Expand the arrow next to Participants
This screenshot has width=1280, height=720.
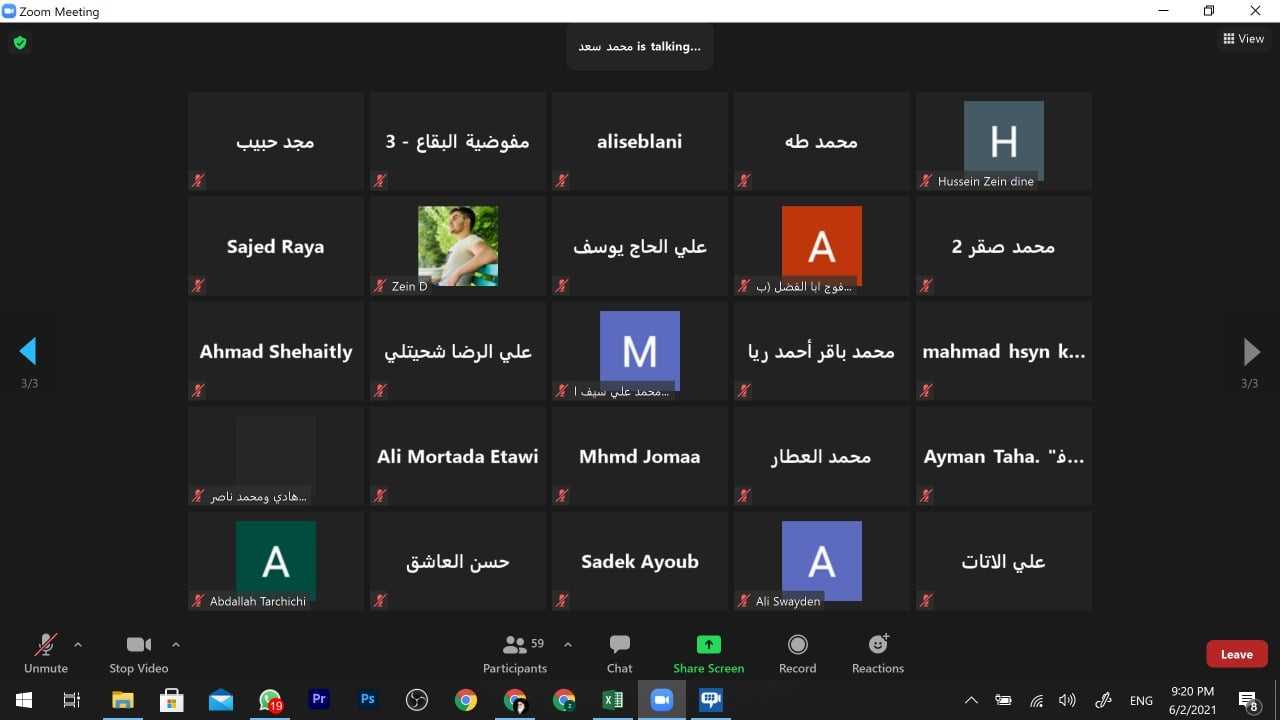(x=568, y=645)
